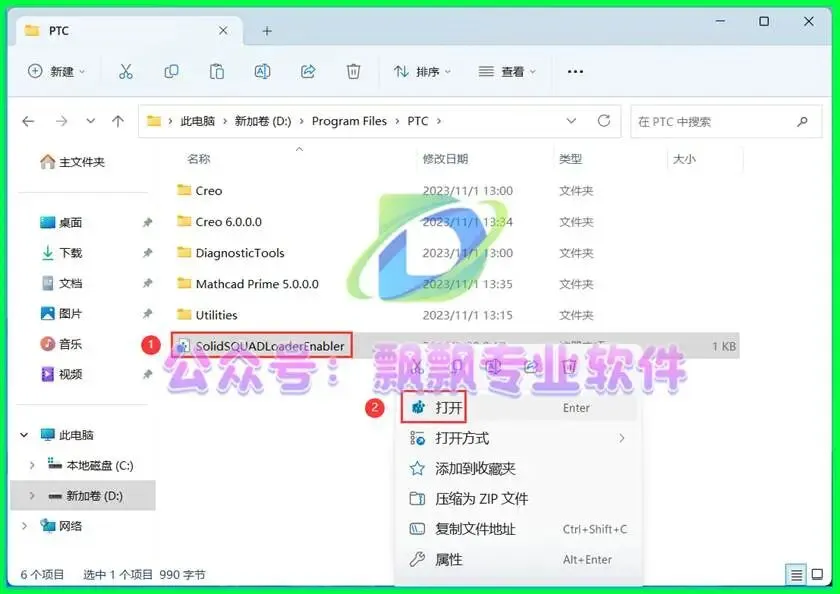Switch to details view icon in status bar

click(x=796, y=575)
